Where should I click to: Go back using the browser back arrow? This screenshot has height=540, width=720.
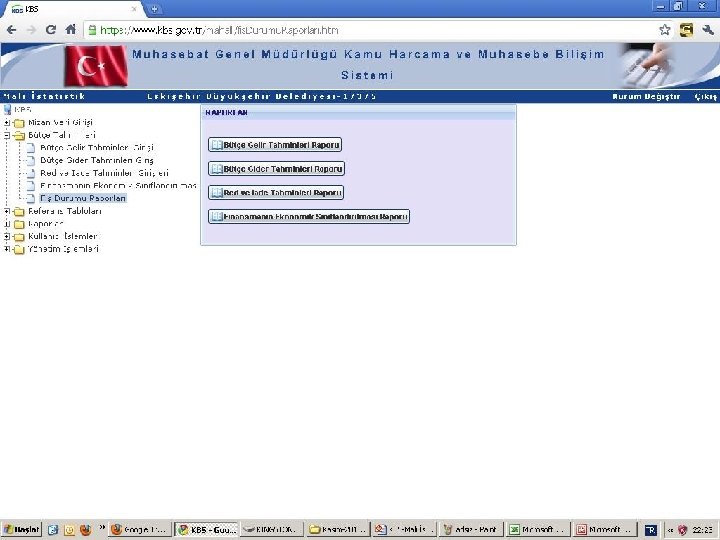pos(11,30)
